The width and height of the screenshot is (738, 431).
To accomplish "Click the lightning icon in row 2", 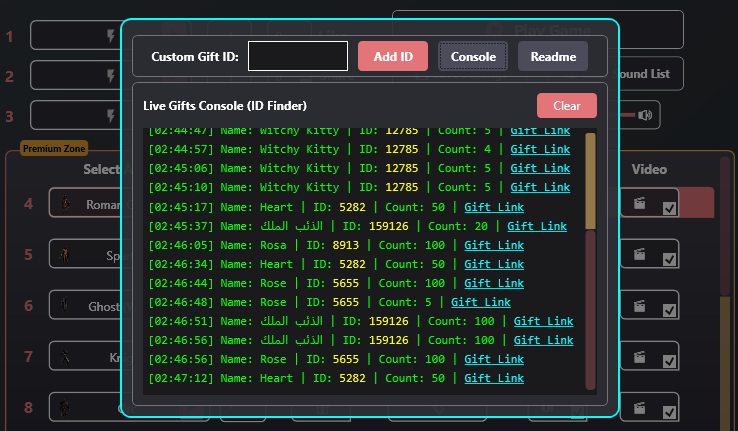I will coord(111,76).
